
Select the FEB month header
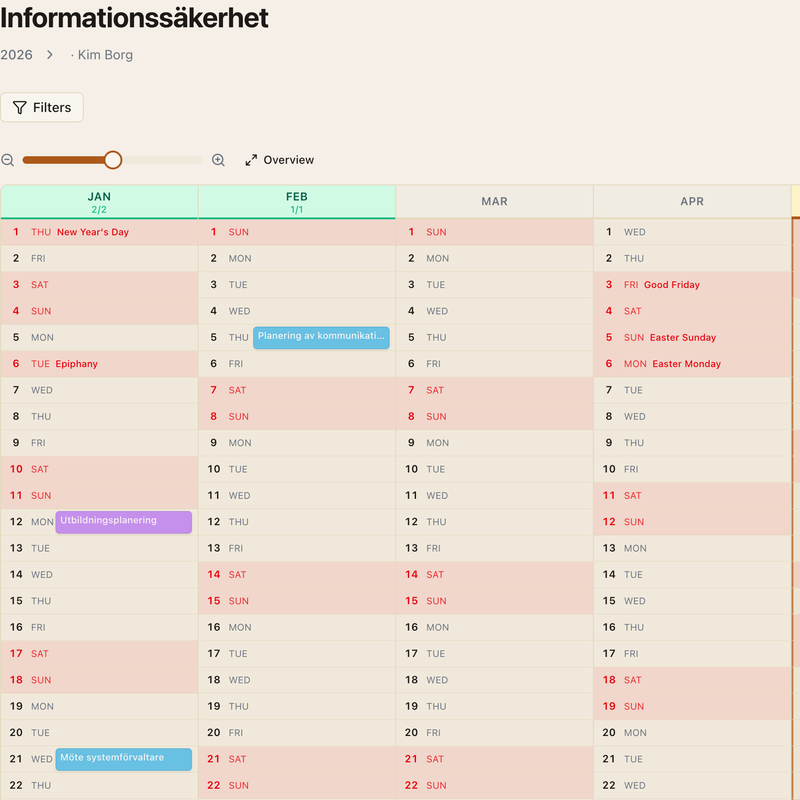tap(296, 202)
